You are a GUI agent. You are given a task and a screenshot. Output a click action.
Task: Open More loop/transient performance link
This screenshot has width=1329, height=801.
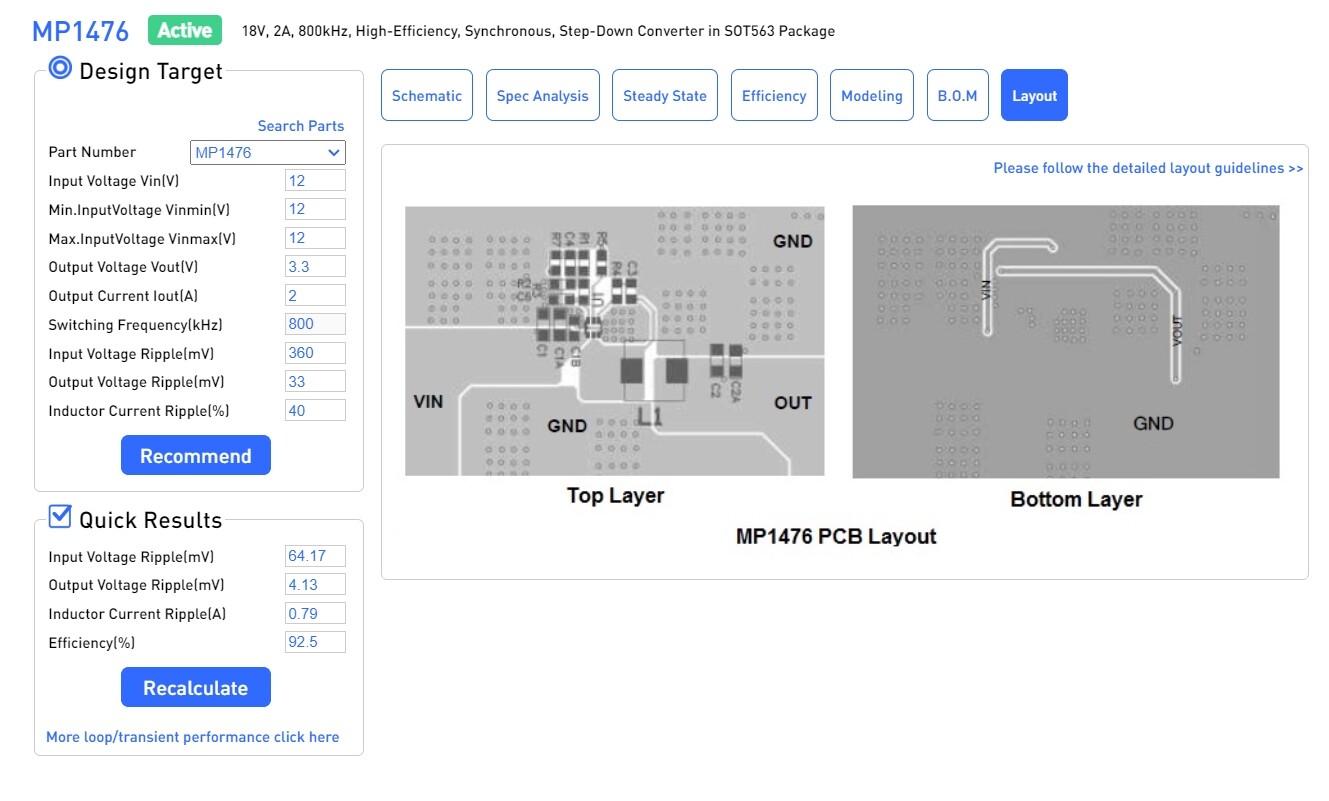(x=193, y=737)
